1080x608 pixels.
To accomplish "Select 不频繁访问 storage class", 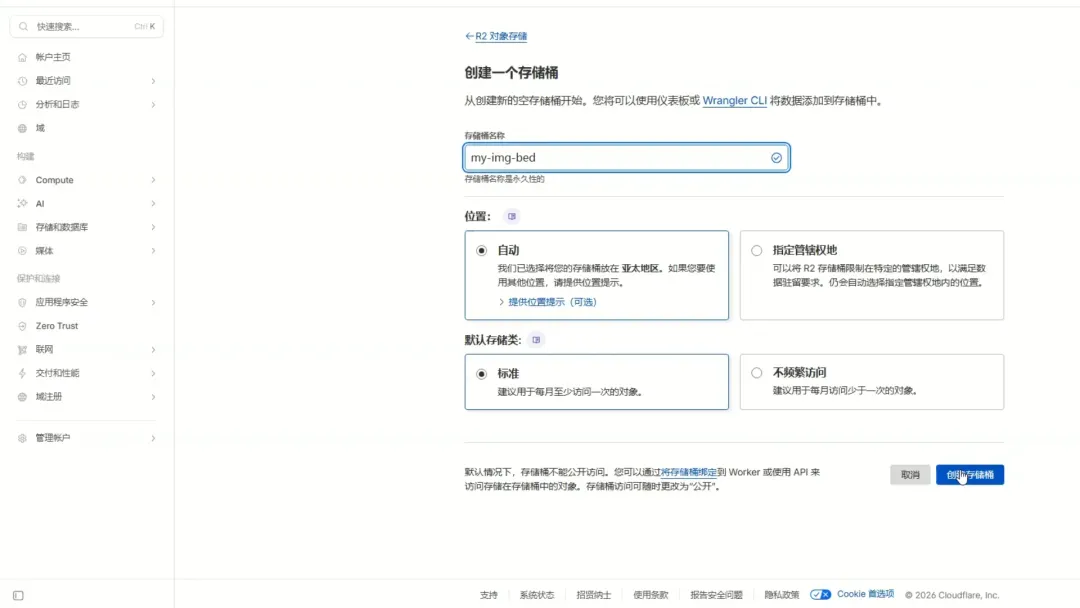I will pyautogui.click(x=757, y=375).
